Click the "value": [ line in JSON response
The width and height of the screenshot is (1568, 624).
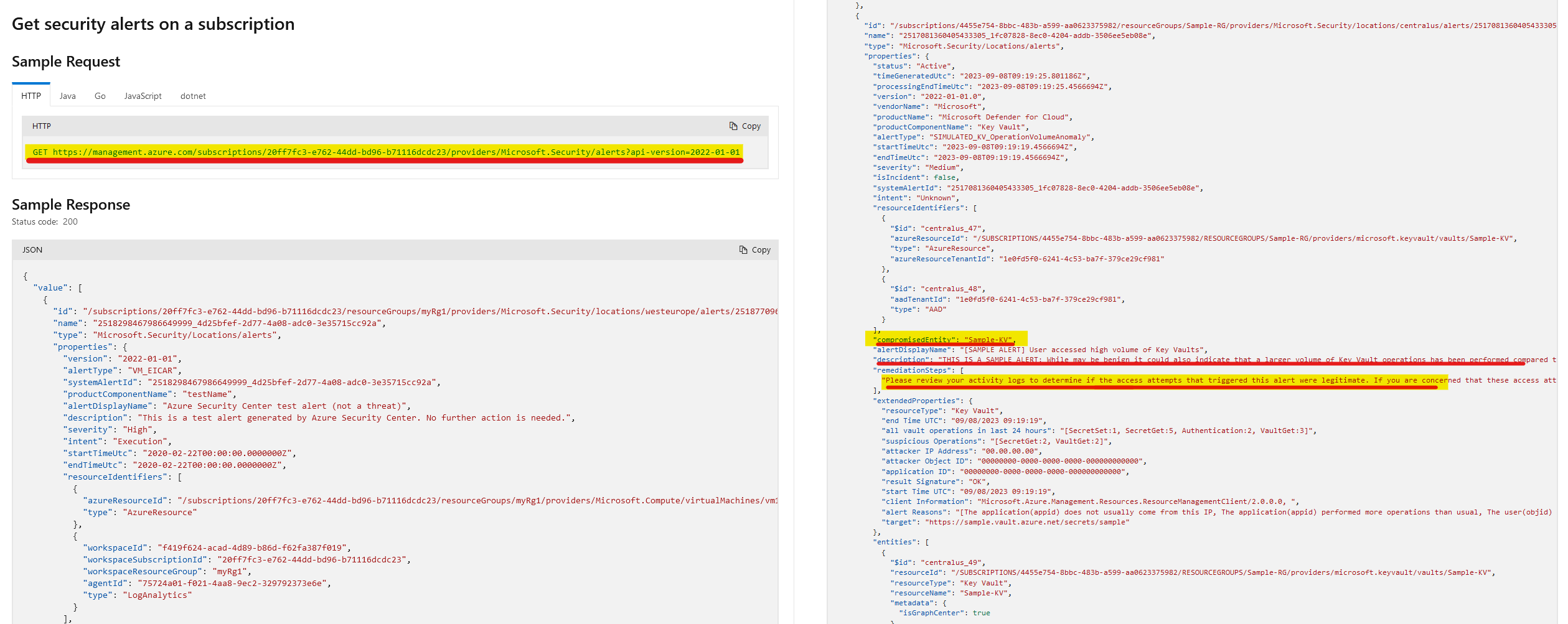[58, 287]
